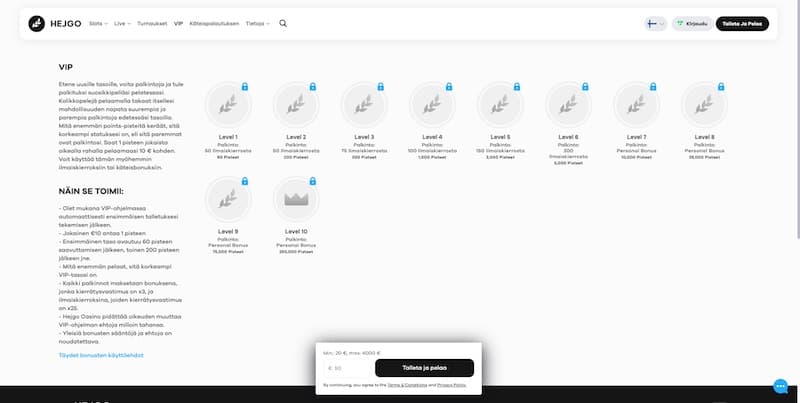Click the blue lock on Level 4
The width and height of the screenshot is (800, 403).
tap(449, 87)
